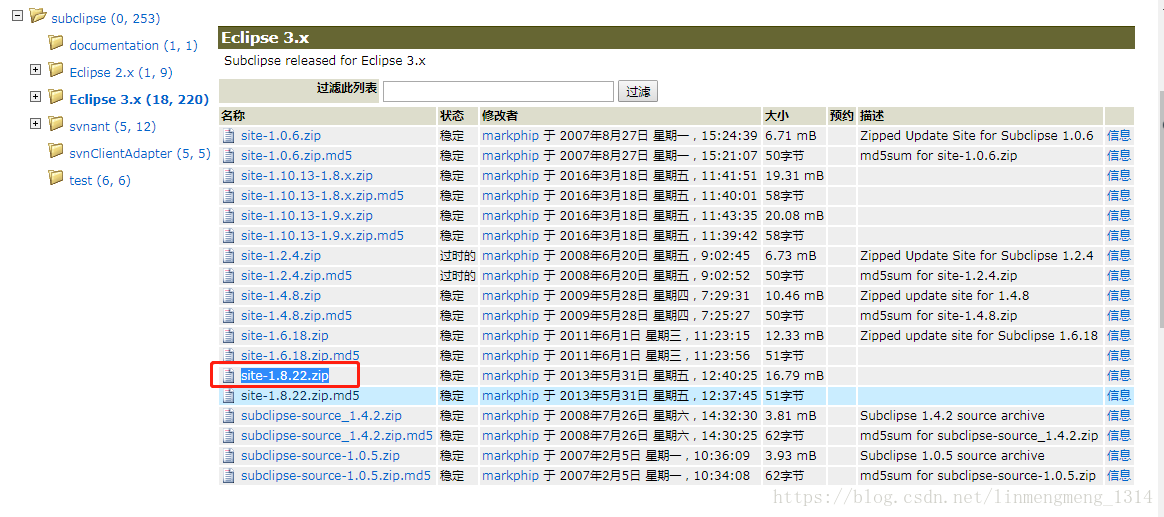Open subclipse-source_1.4.2.zip link
Viewport: 1164px width, 517px height.
pyautogui.click(x=321, y=416)
